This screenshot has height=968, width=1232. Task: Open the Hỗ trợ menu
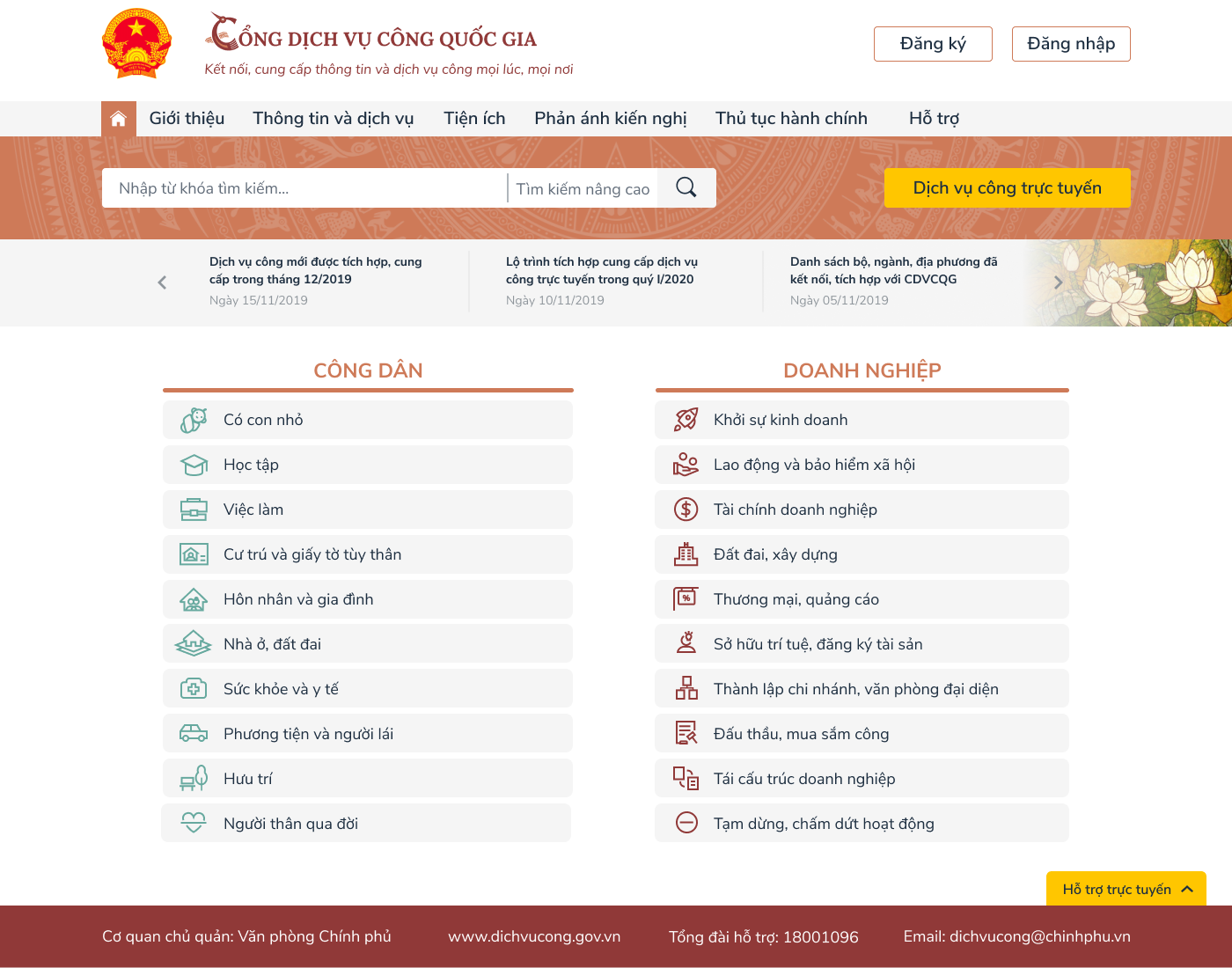(x=934, y=119)
